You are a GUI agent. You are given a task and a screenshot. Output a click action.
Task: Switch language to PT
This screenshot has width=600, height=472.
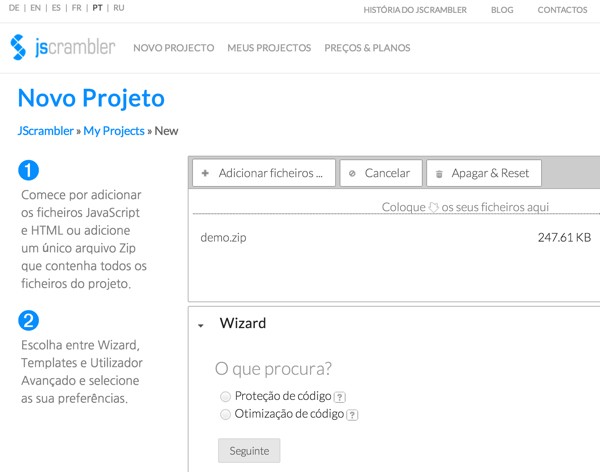click(97, 8)
